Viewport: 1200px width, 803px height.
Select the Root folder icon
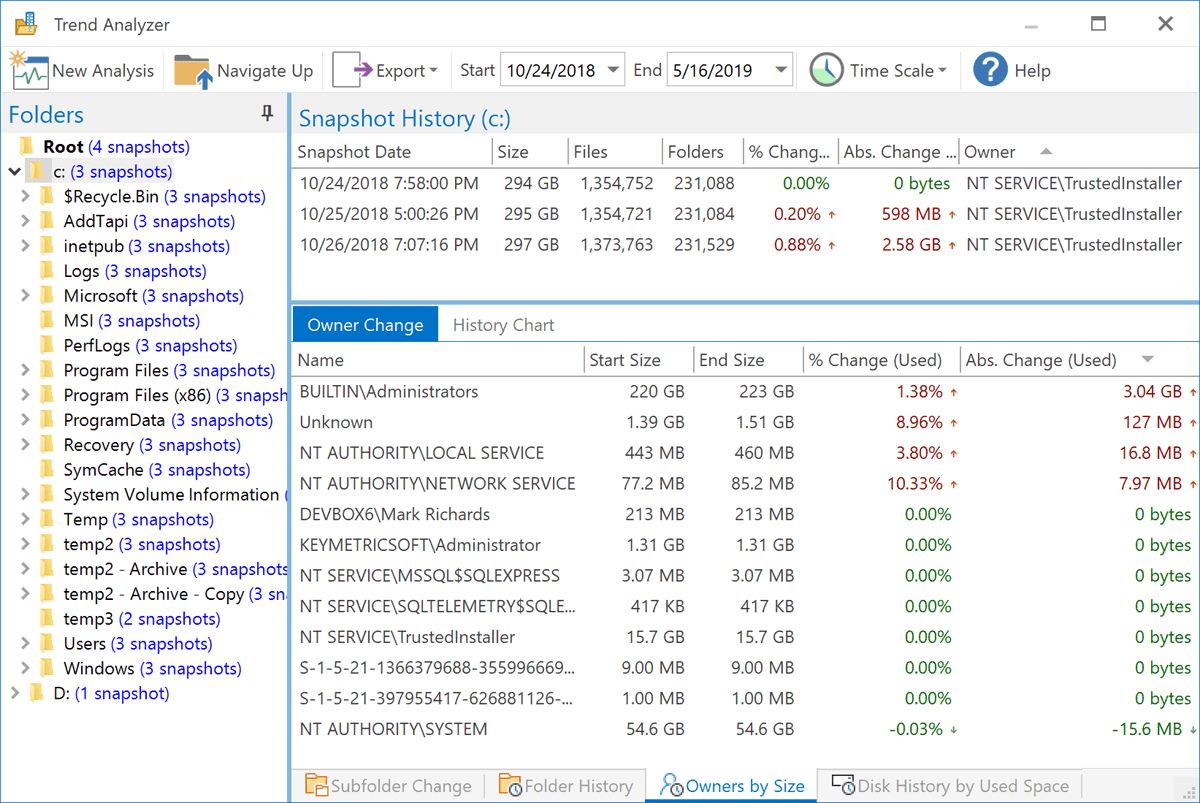[x=27, y=147]
